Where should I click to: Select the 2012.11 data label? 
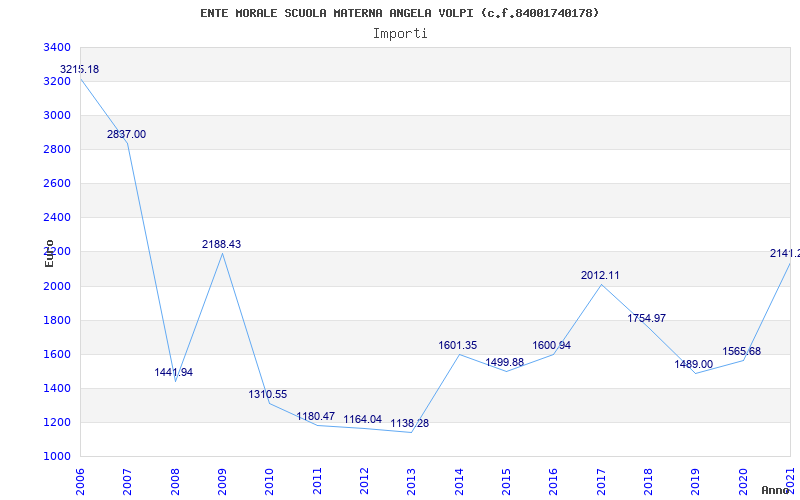coord(600,276)
